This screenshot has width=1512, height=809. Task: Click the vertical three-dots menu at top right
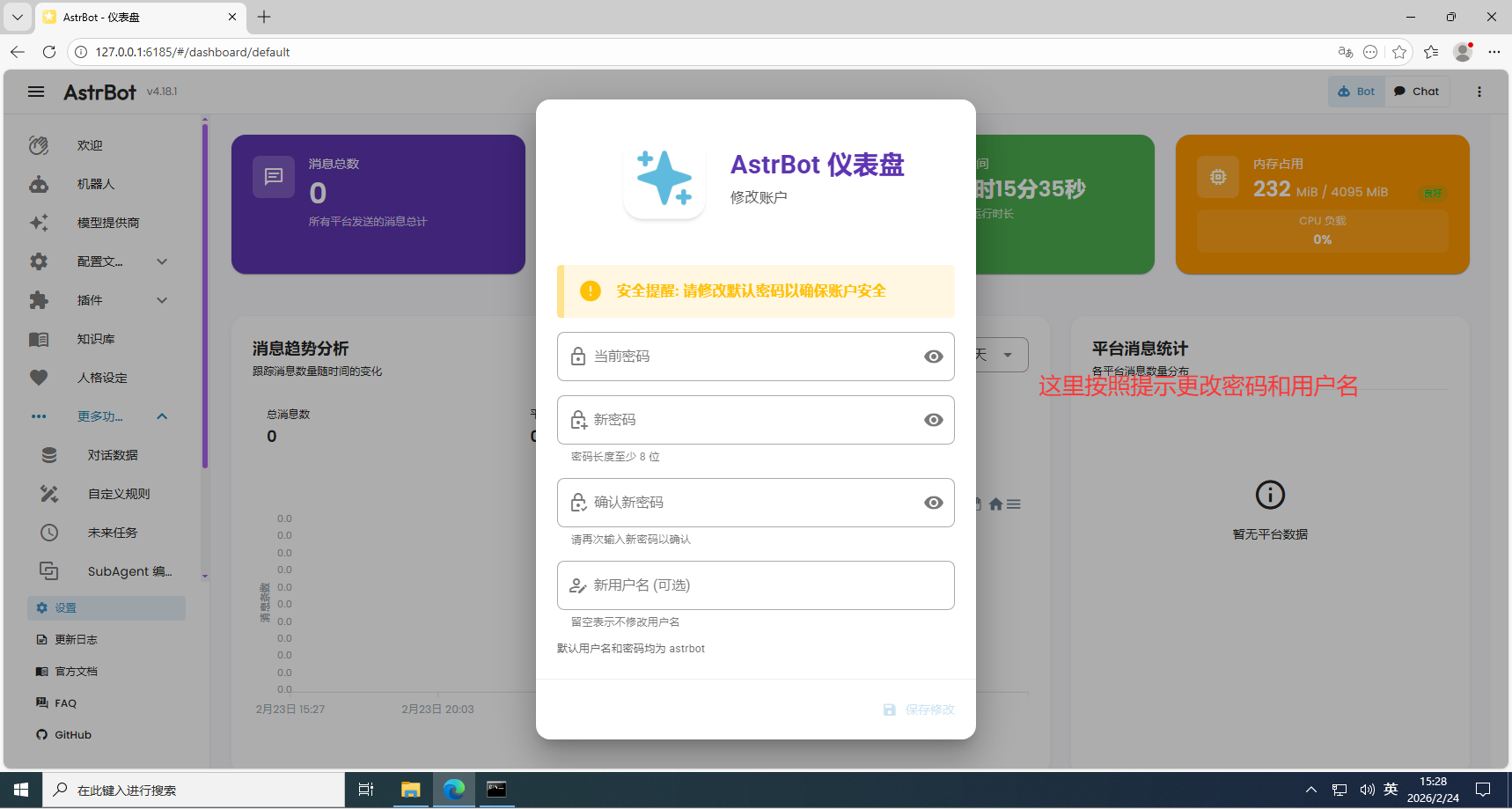pyautogui.click(x=1479, y=92)
